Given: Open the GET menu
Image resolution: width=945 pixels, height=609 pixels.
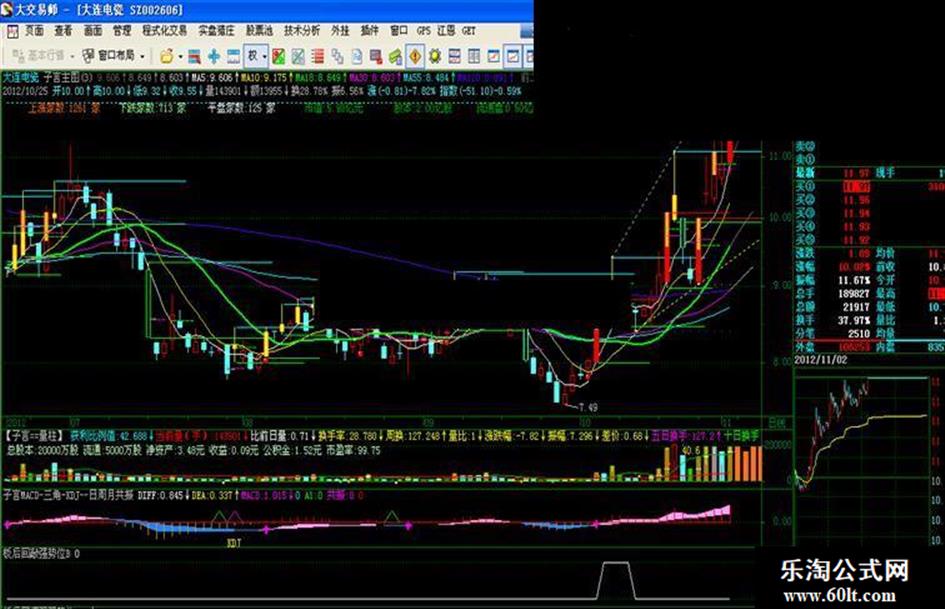Looking at the screenshot, I should (x=469, y=31).
